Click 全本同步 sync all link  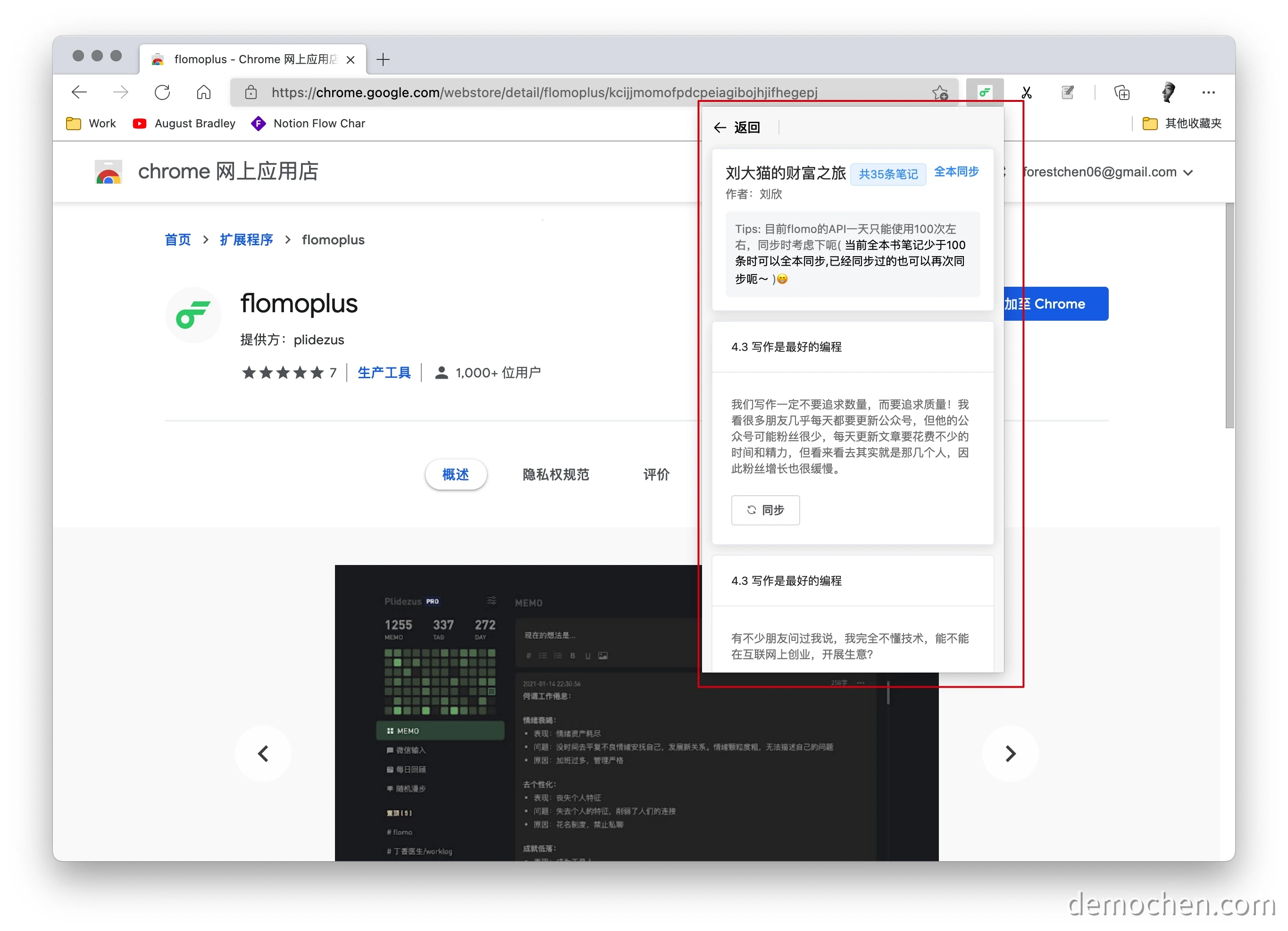click(x=956, y=172)
